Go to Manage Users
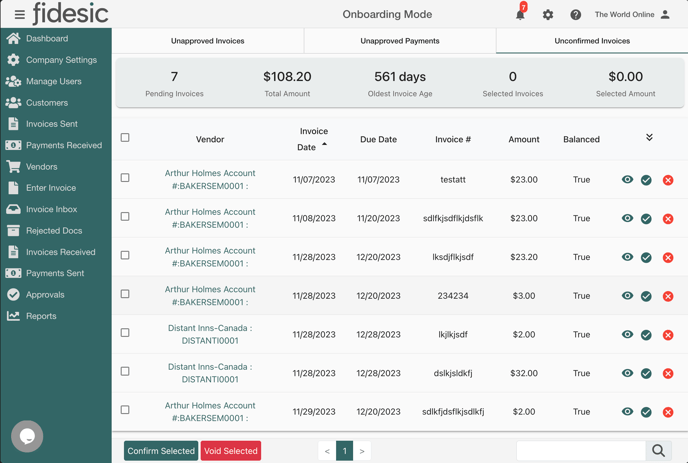This screenshot has width=688, height=463. coord(56,81)
